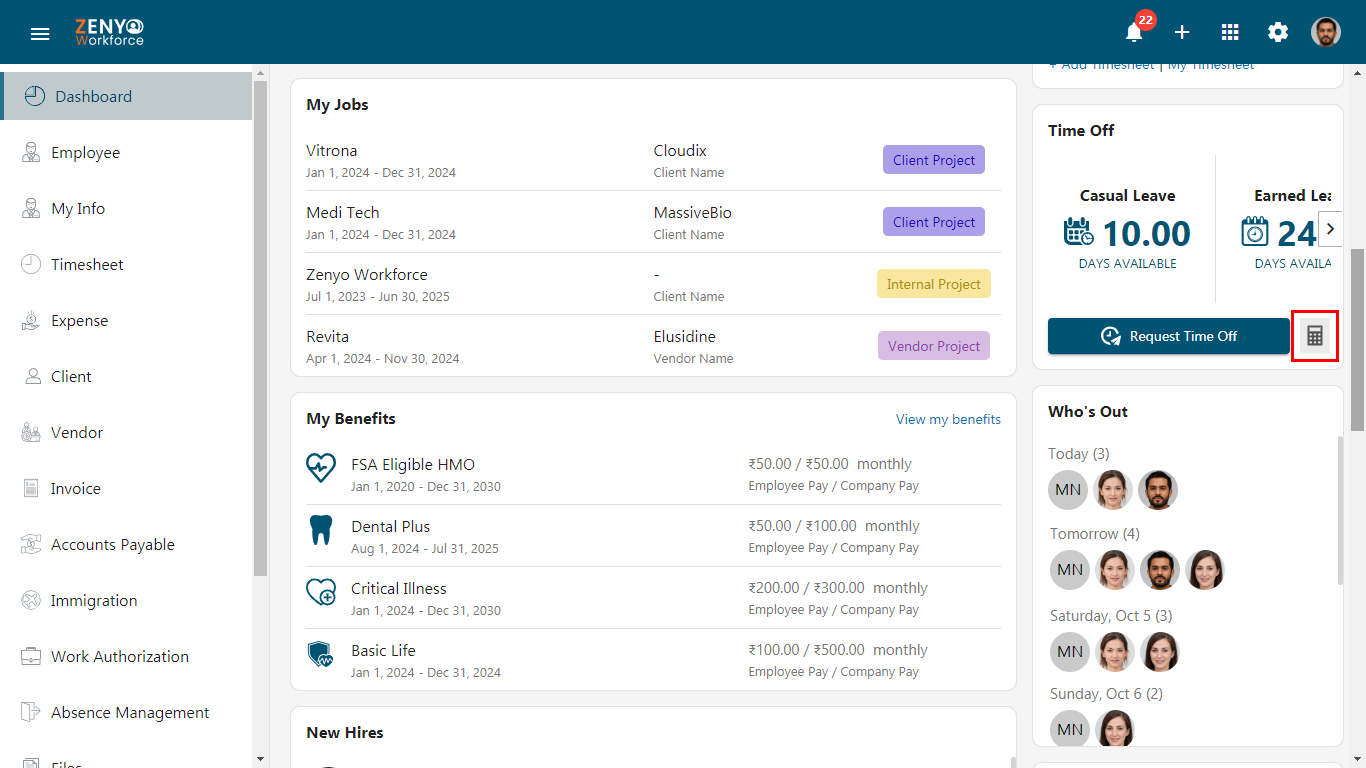This screenshot has height=768, width=1366.
Task: Show next leave type with the arrow
Action: 1330,229
